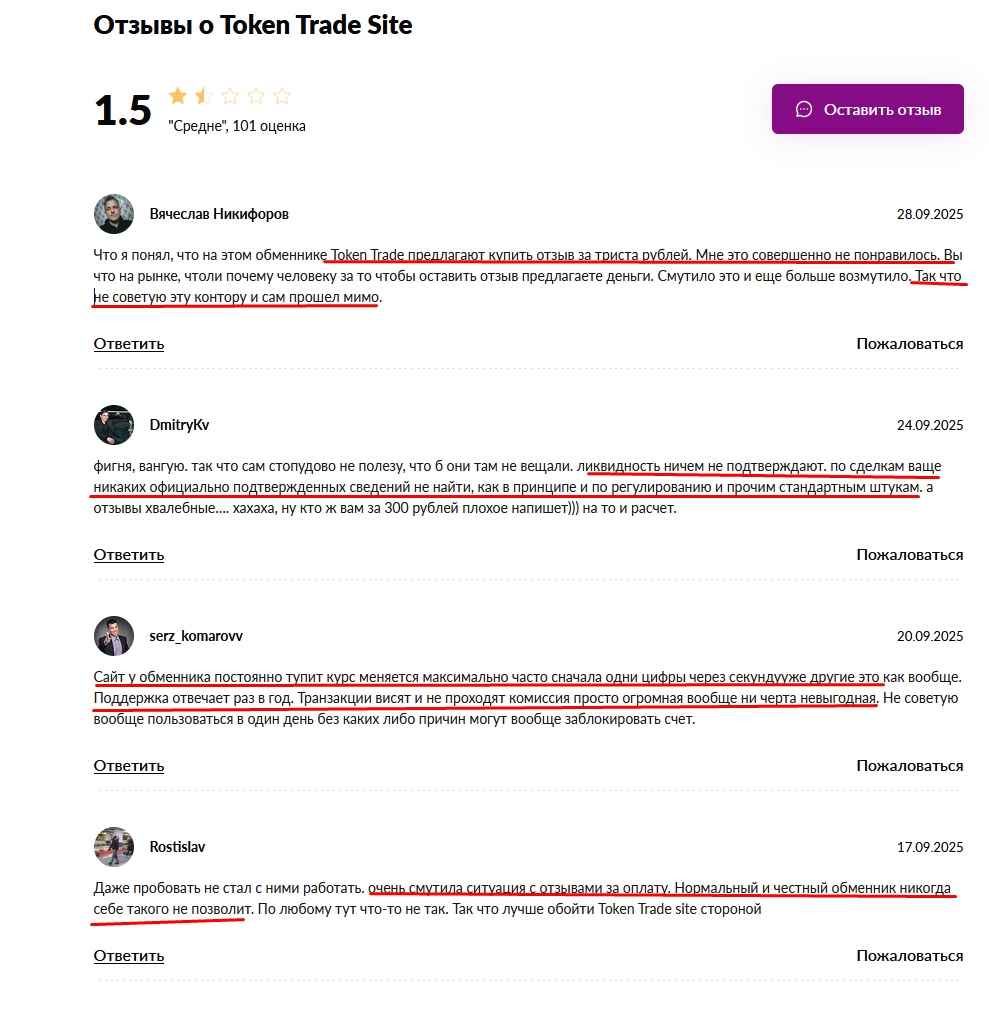This screenshot has height=1011, width=989.
Task: Open serz_komarovv's profile picture
Action: pos(114,636)
